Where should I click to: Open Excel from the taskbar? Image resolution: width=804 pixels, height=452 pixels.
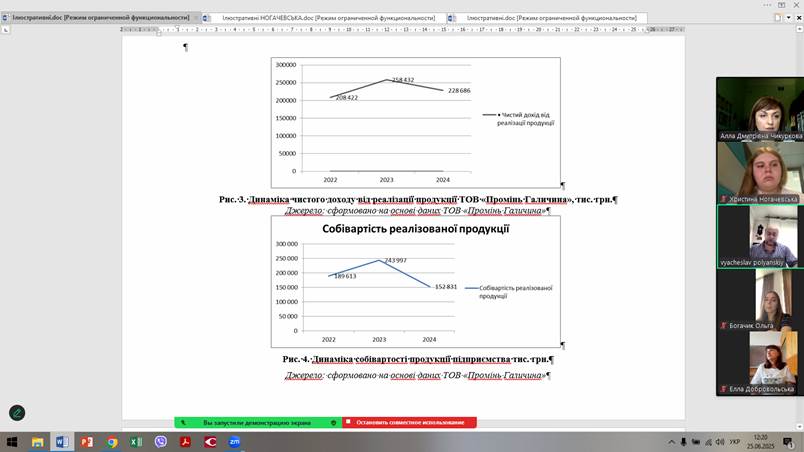tap(136, 441)
